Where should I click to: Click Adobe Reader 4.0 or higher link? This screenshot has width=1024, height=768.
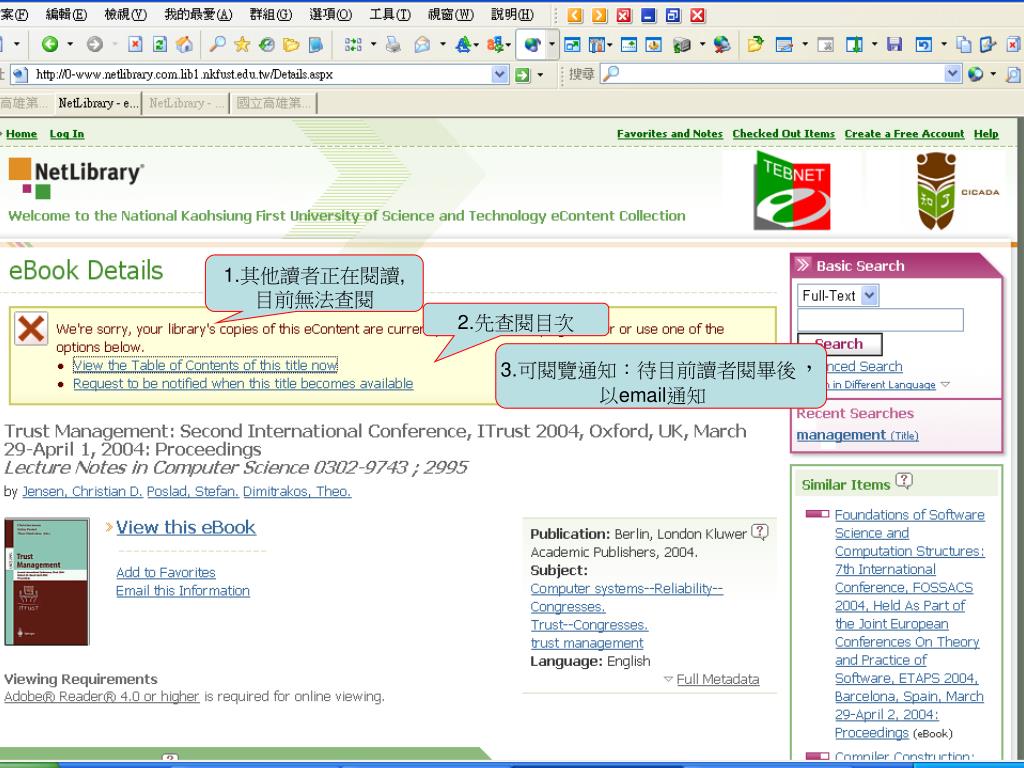coord(101,696)
